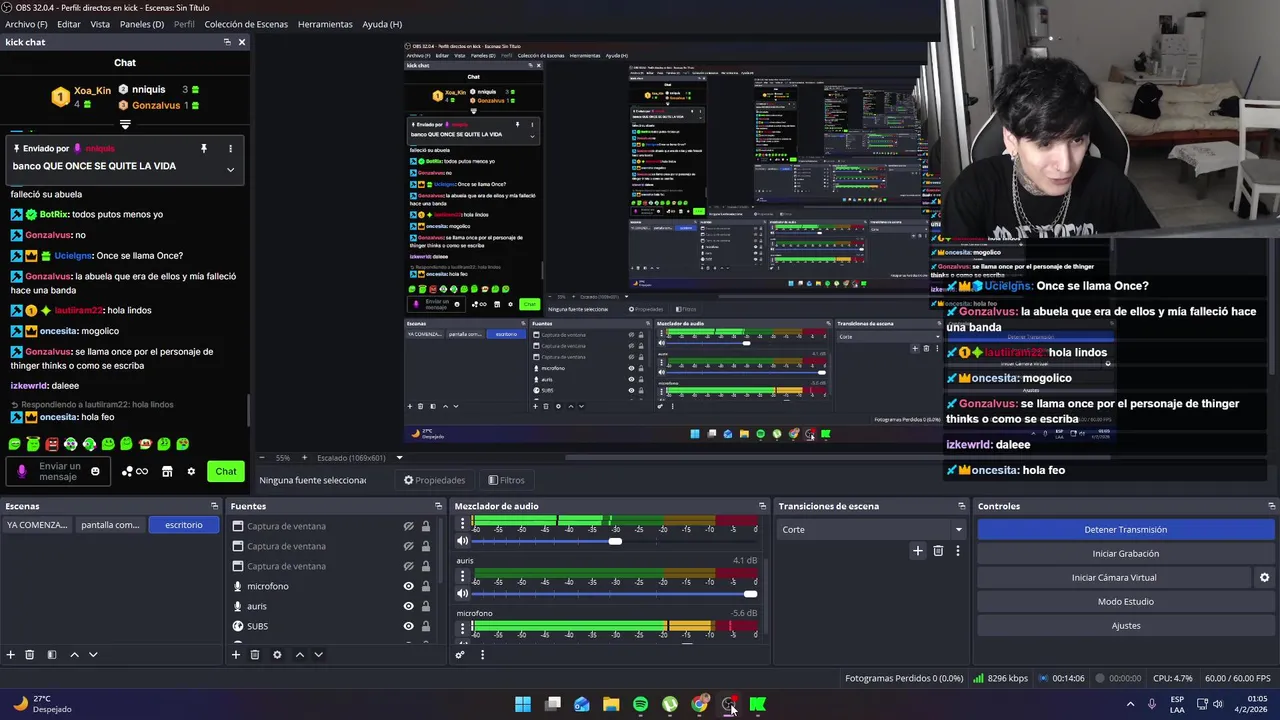Open kick chat store icon
1280x720 pixels.
(x=167, y=471)
